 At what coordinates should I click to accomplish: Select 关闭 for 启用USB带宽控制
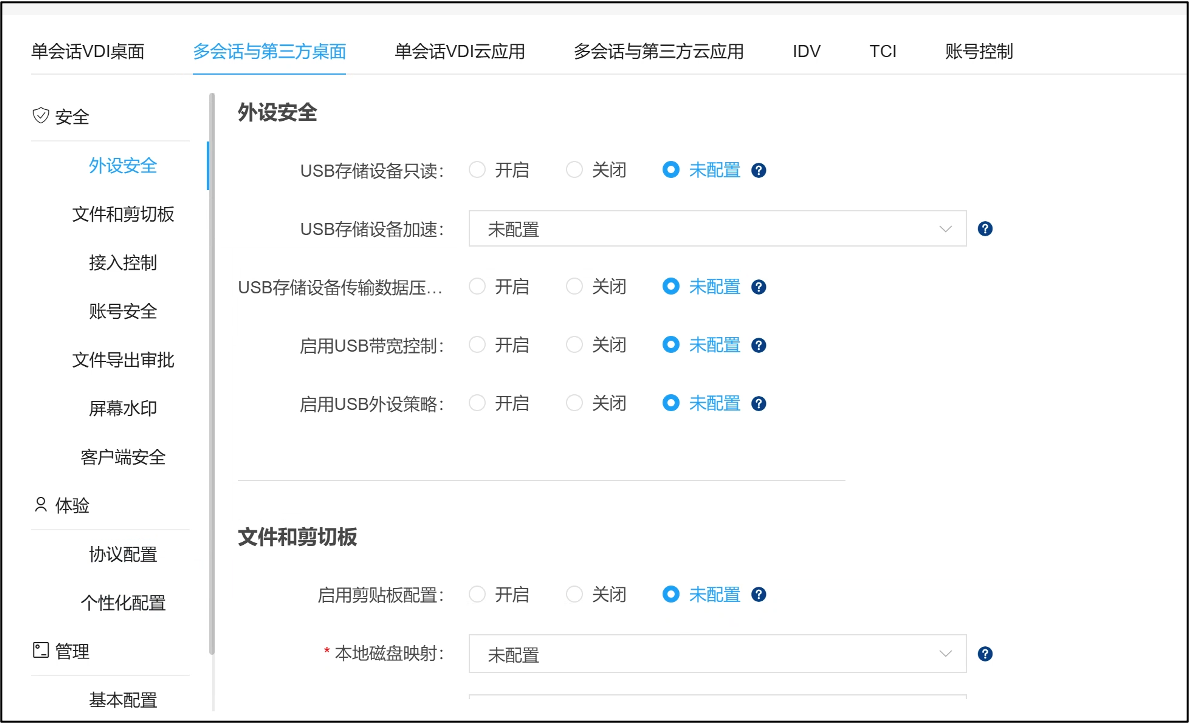[x=574, y=345]
